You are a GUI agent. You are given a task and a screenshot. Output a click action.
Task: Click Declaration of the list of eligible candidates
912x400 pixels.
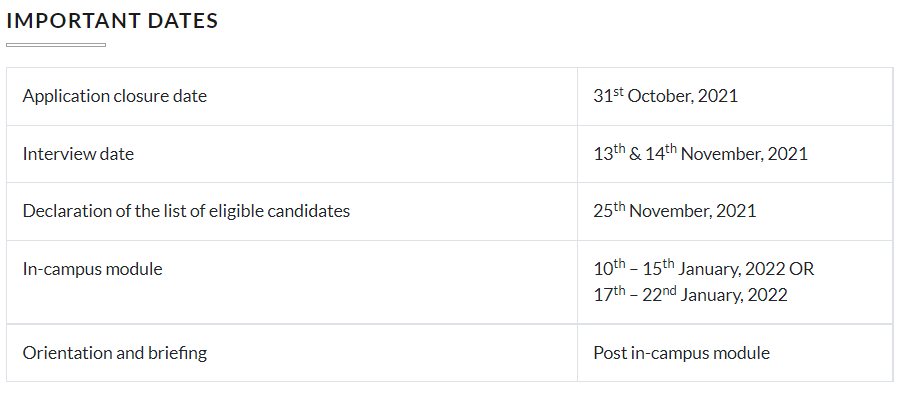point(186,211)
